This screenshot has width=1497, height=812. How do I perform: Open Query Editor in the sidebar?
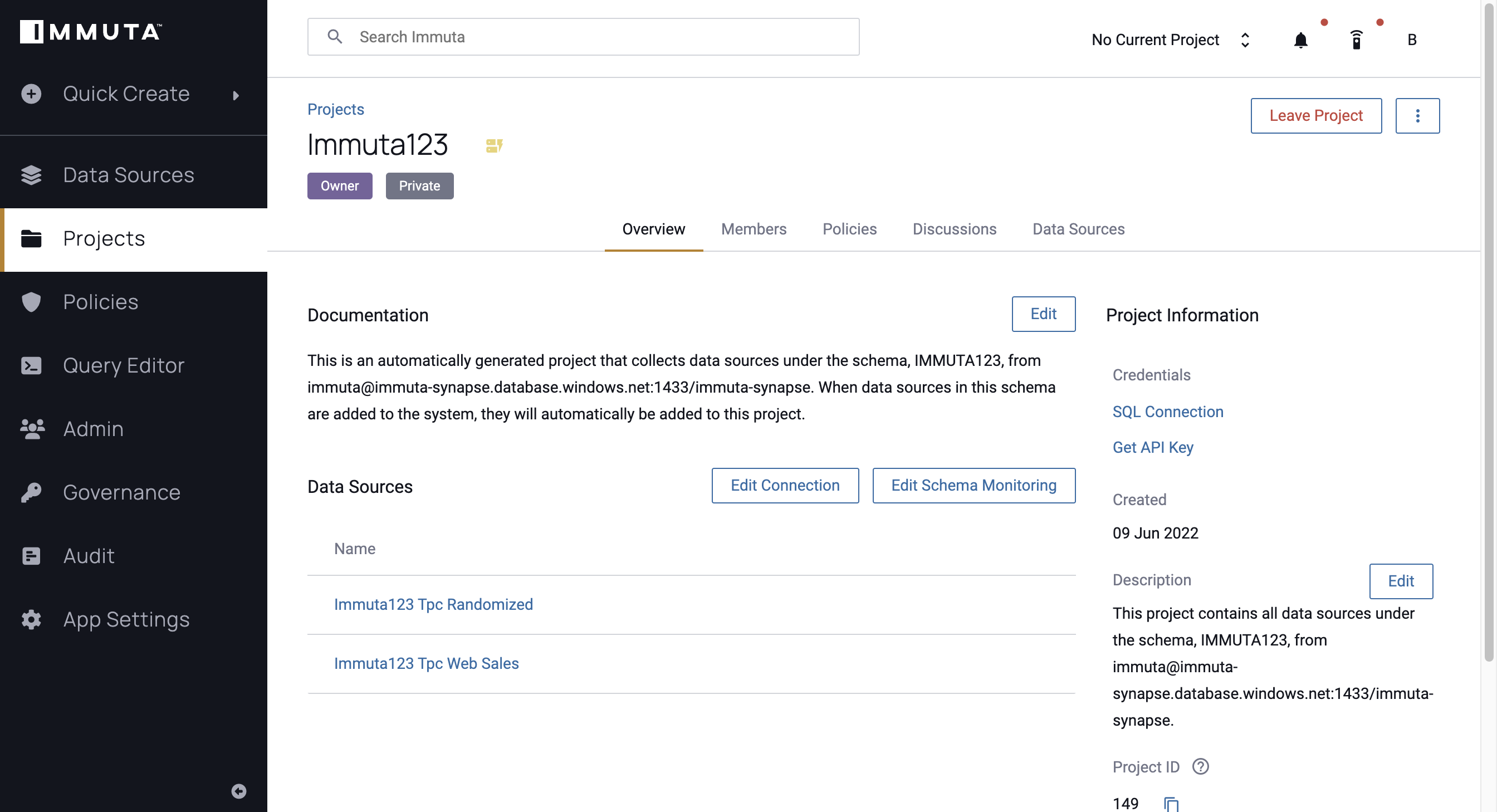click(134, 365)
